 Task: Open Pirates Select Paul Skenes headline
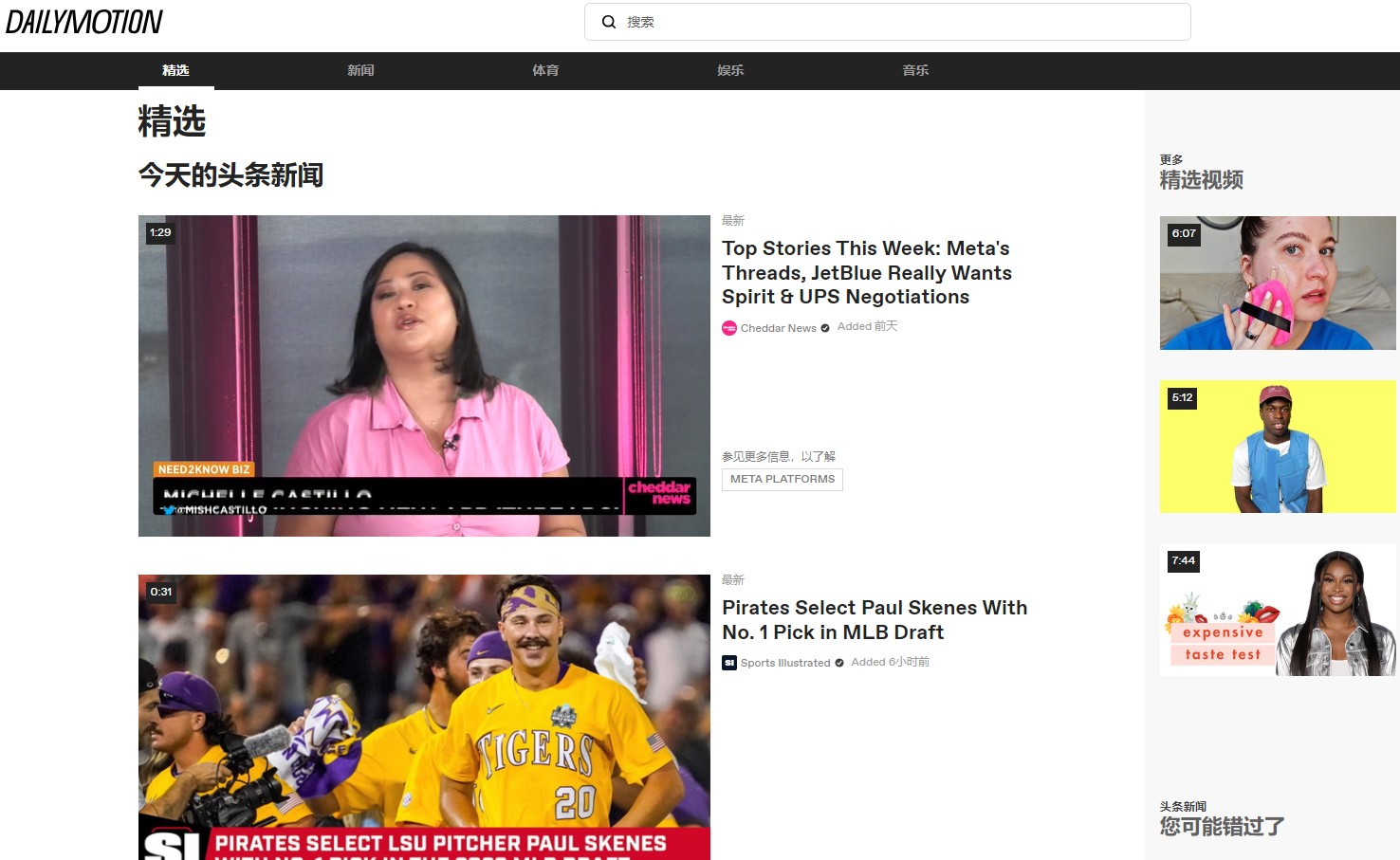(x=874, y=620)
